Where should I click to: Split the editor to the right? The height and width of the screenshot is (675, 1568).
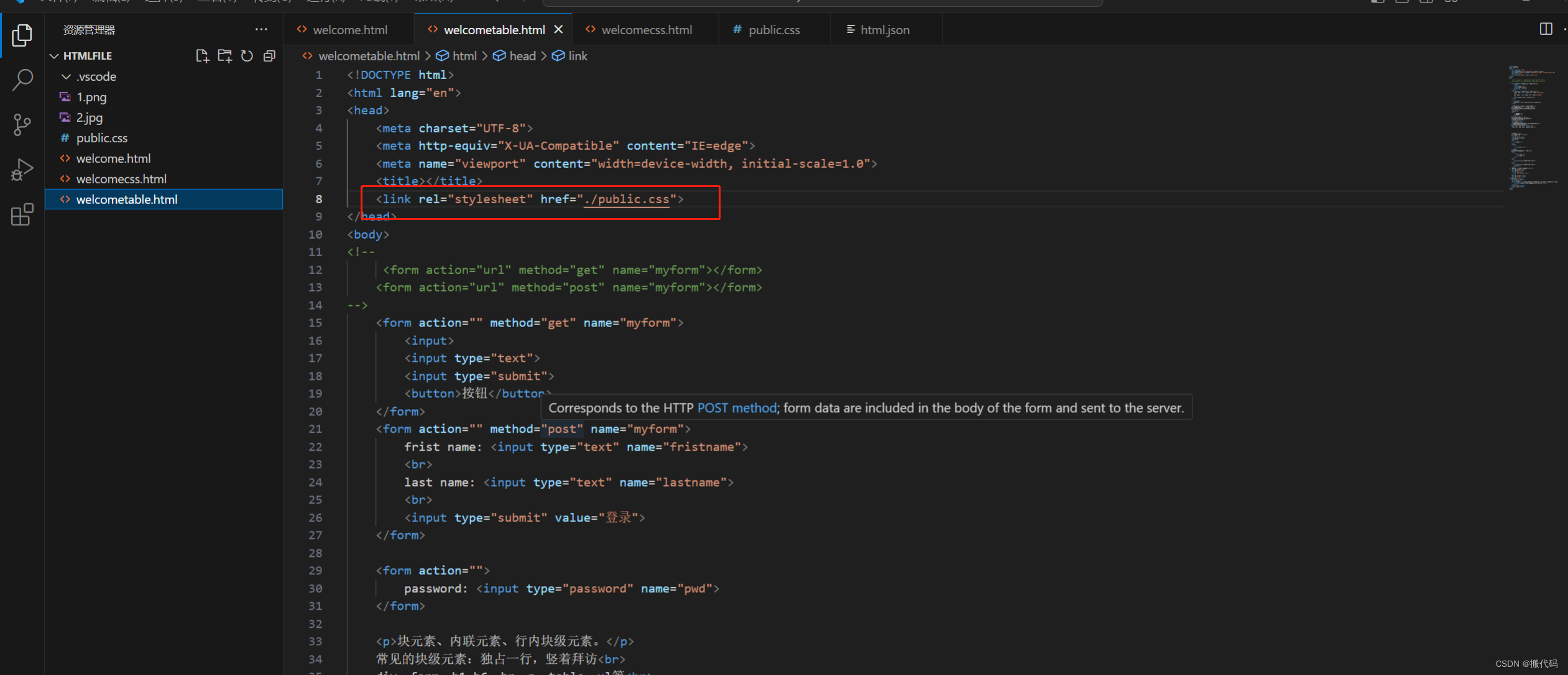1546,29
